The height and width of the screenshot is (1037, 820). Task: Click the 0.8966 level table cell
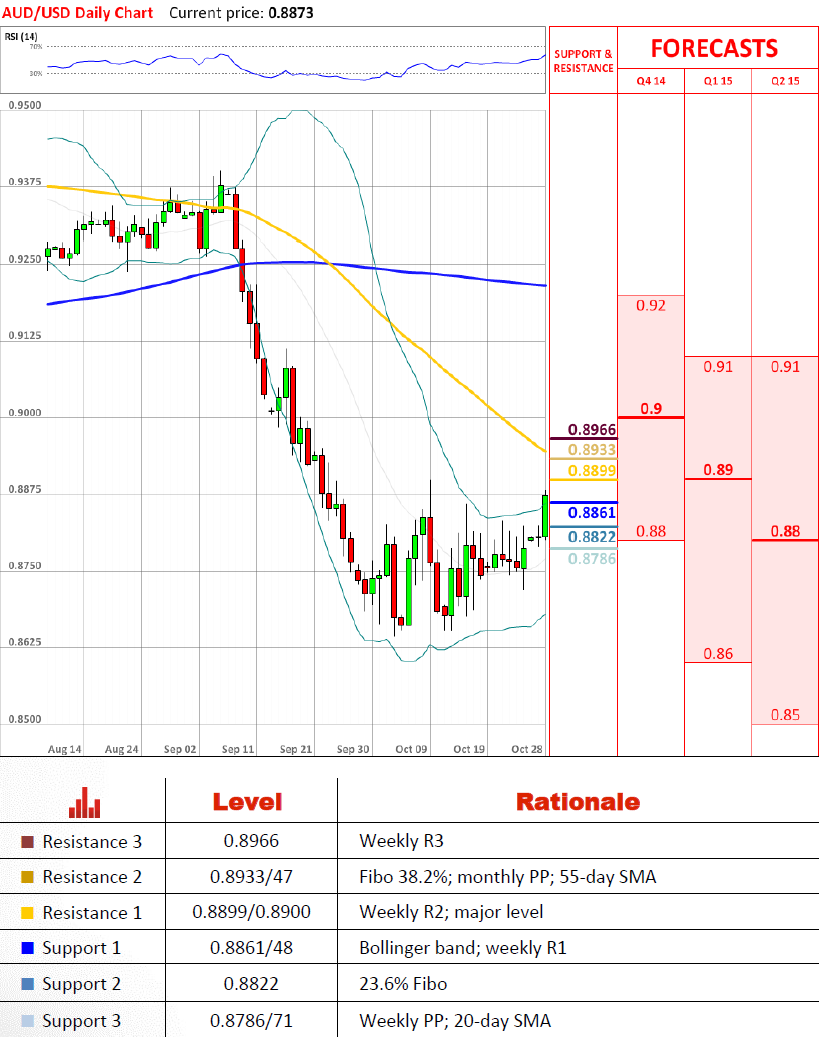(251, 841)
